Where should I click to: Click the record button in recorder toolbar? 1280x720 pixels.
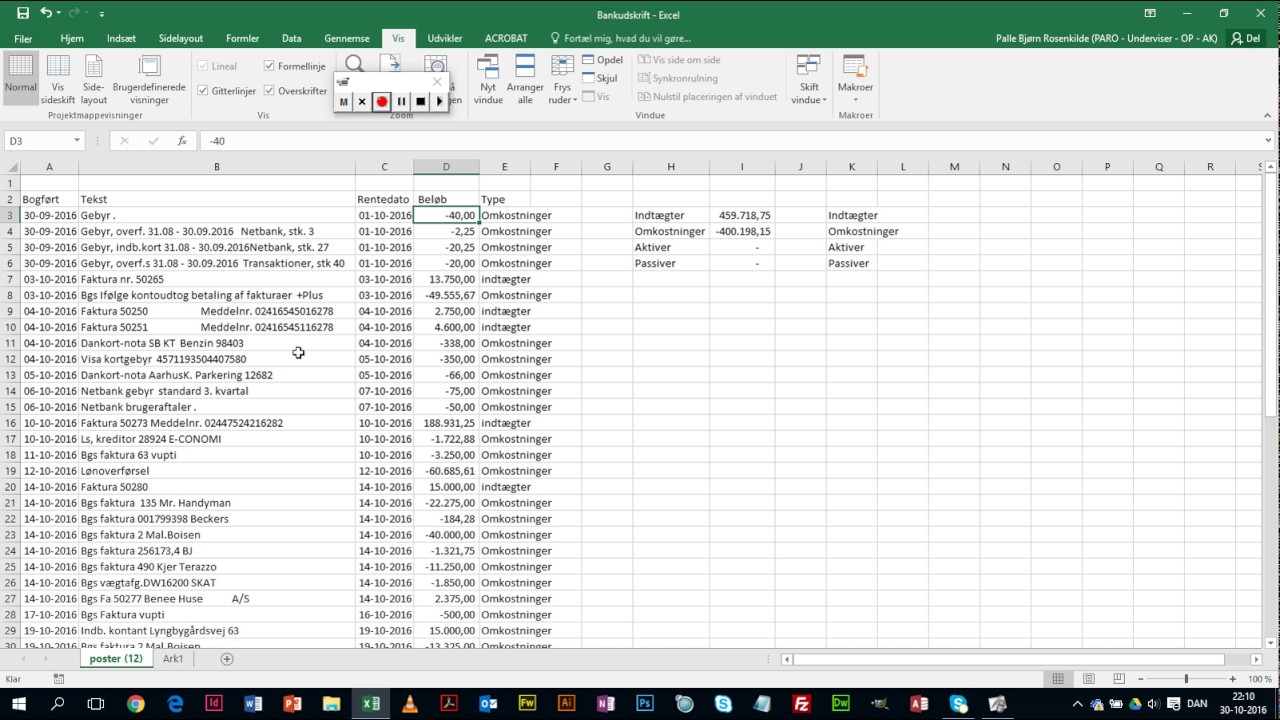tap(381, 101)
